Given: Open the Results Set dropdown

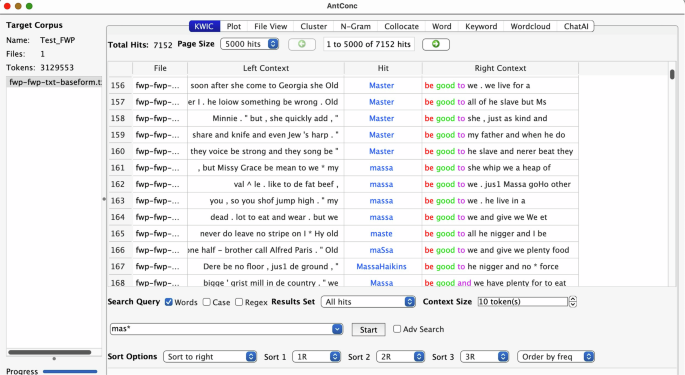Looking at the screenshot, I should (368, 302).
